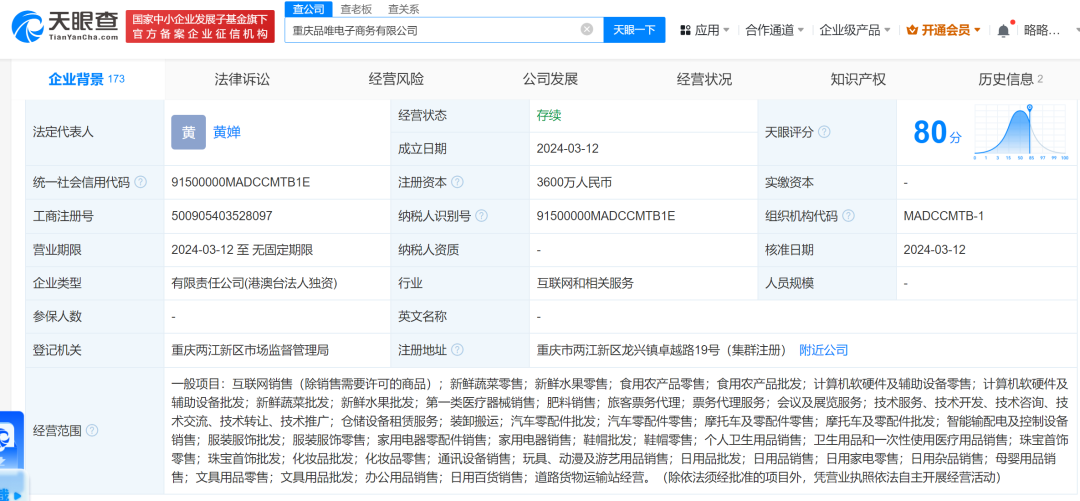This screenshot has width=1080, height=501.
Task: Expand the 合作通道 dropdown
Action: 775,30
